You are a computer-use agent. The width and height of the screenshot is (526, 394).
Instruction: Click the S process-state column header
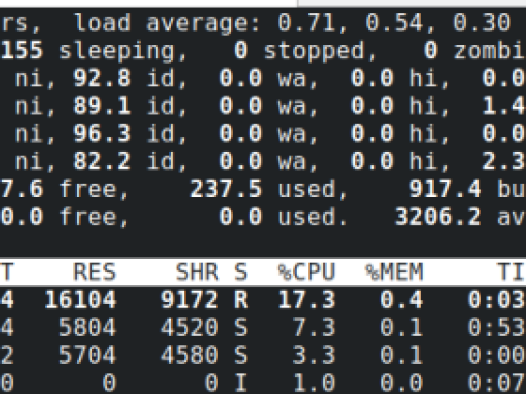241,272
